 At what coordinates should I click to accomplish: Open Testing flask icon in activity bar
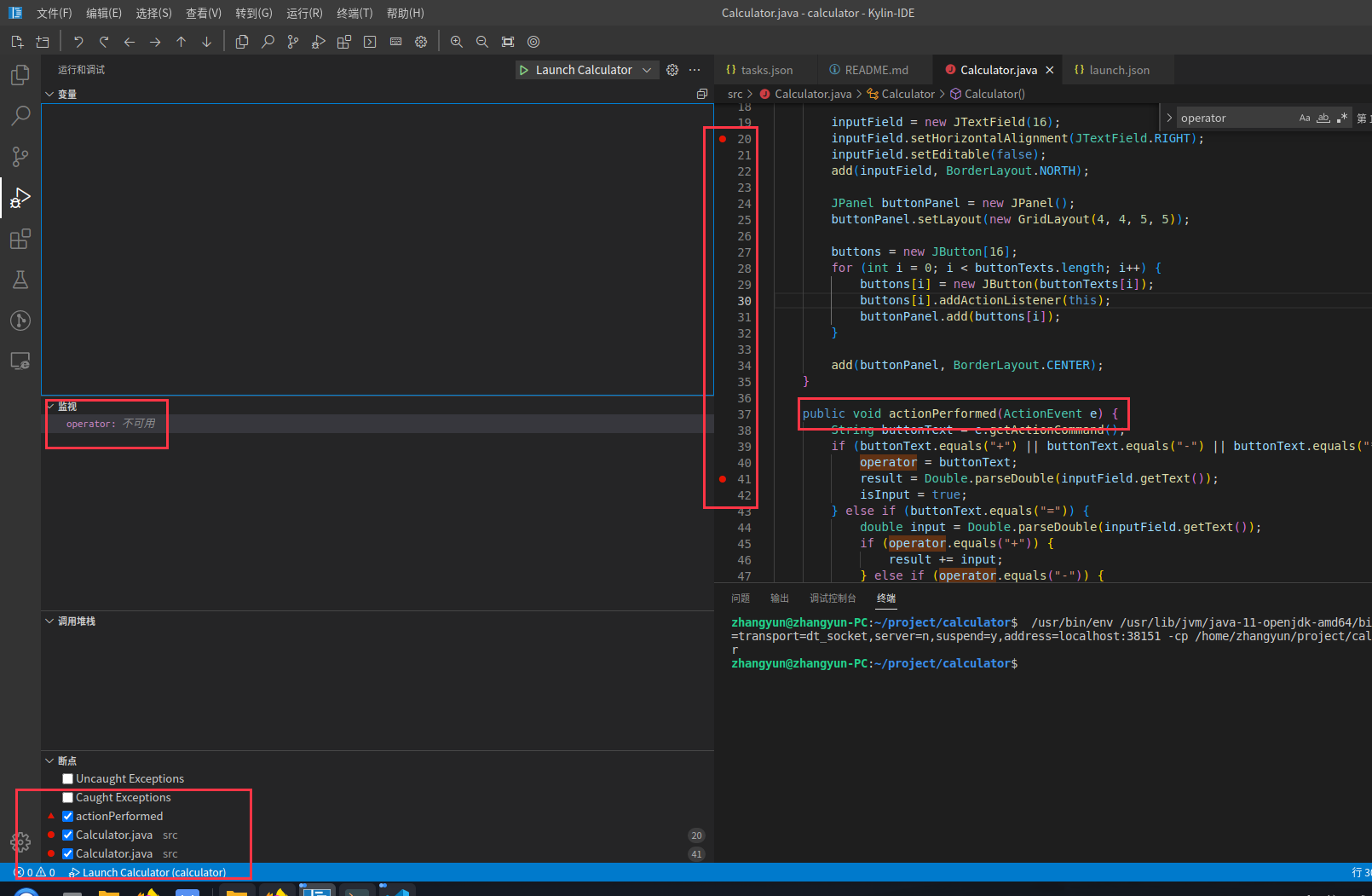pos(20,280)
